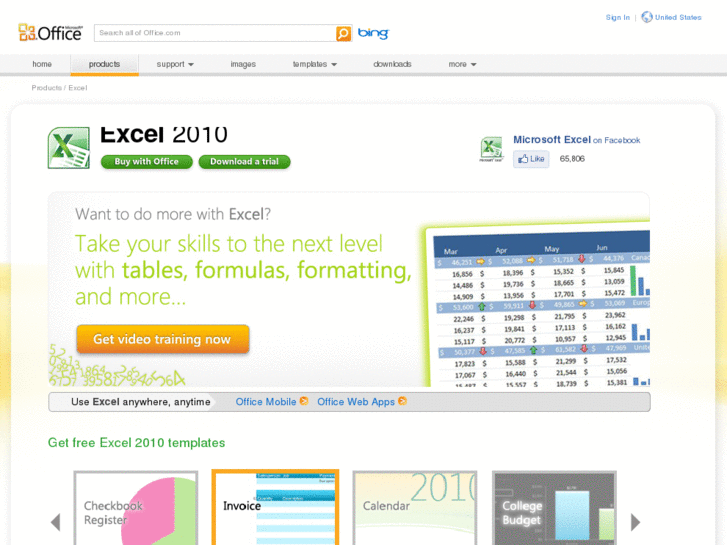Viewport: 727px width, 545px height.
Task: Open the Office Mobile link
Action: click(x=266, y=402)
